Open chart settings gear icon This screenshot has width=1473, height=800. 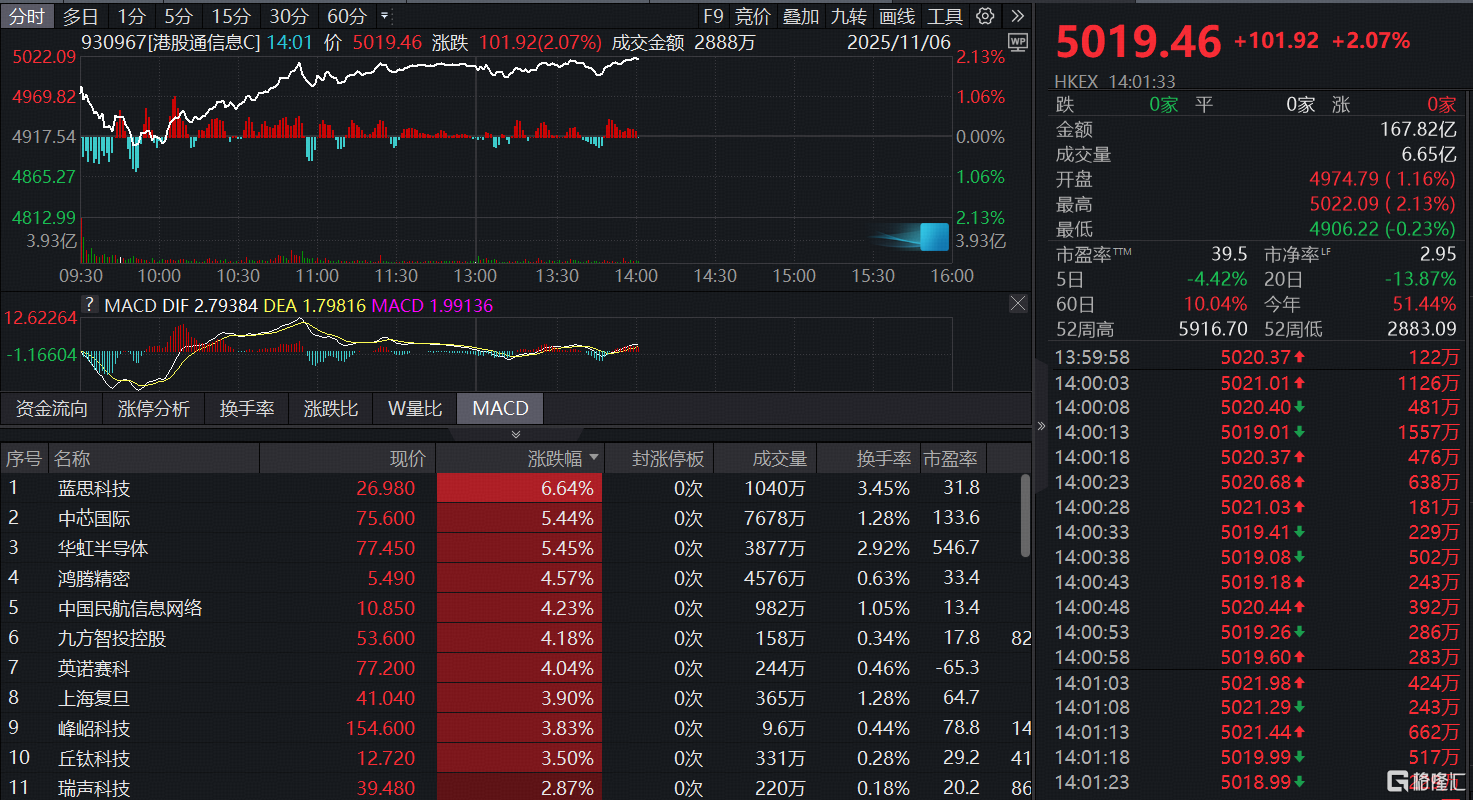pos(985,16)
